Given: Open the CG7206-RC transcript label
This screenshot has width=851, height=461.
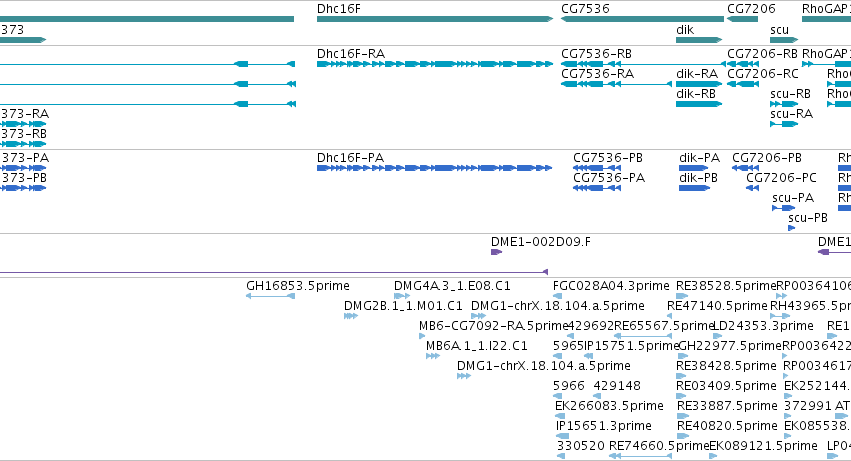Looking at the screenshot, I should tap(763, 74).
